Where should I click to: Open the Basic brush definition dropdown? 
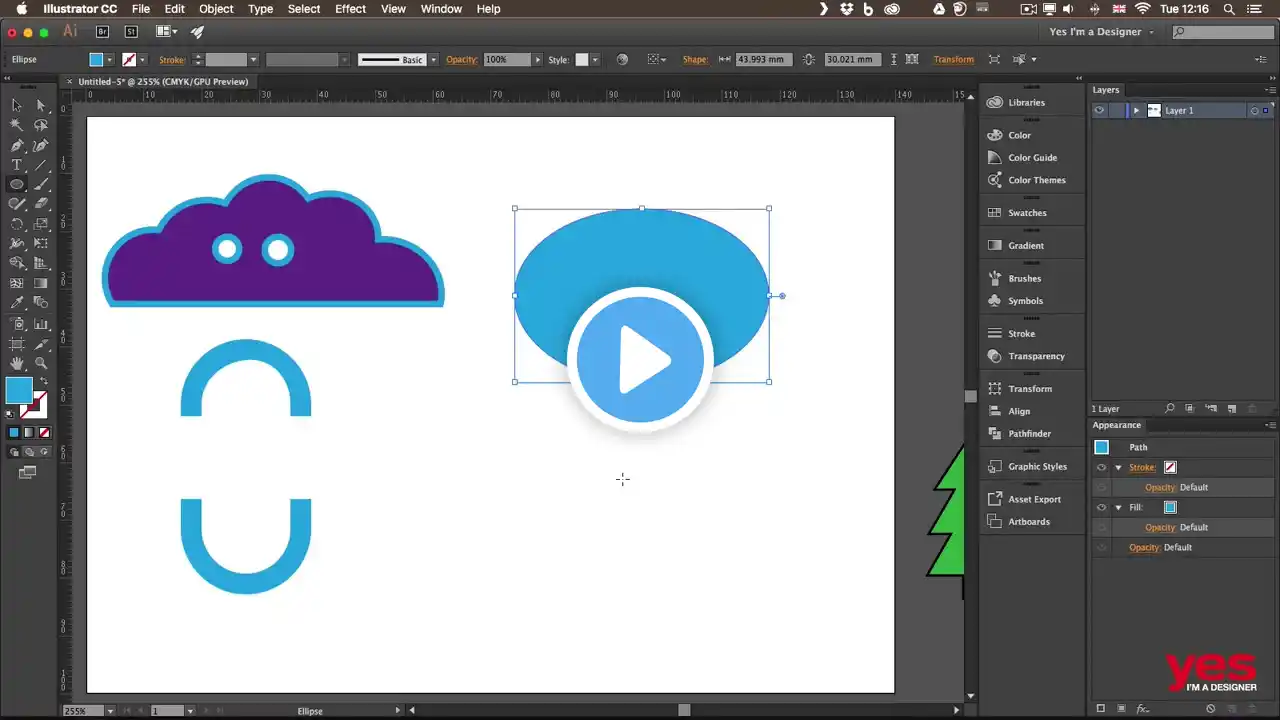tap(432, 60)
